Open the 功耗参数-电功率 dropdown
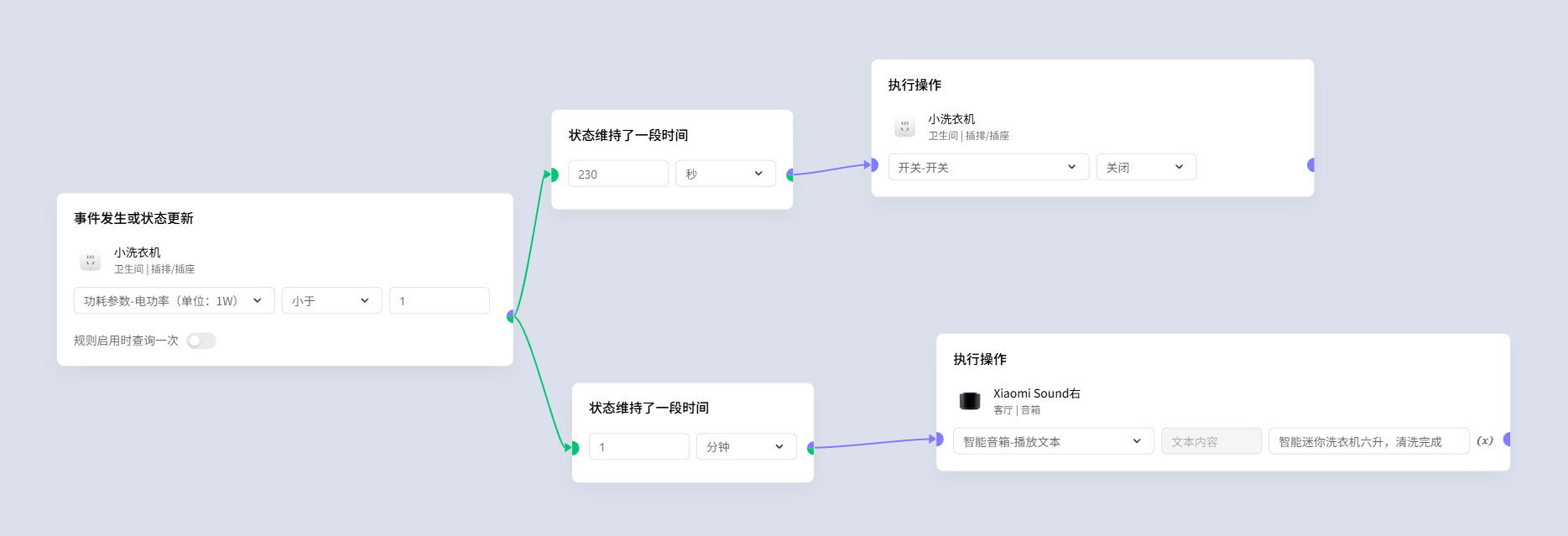The height and width of the screenshot is (536, 1568). coord(174,301)
